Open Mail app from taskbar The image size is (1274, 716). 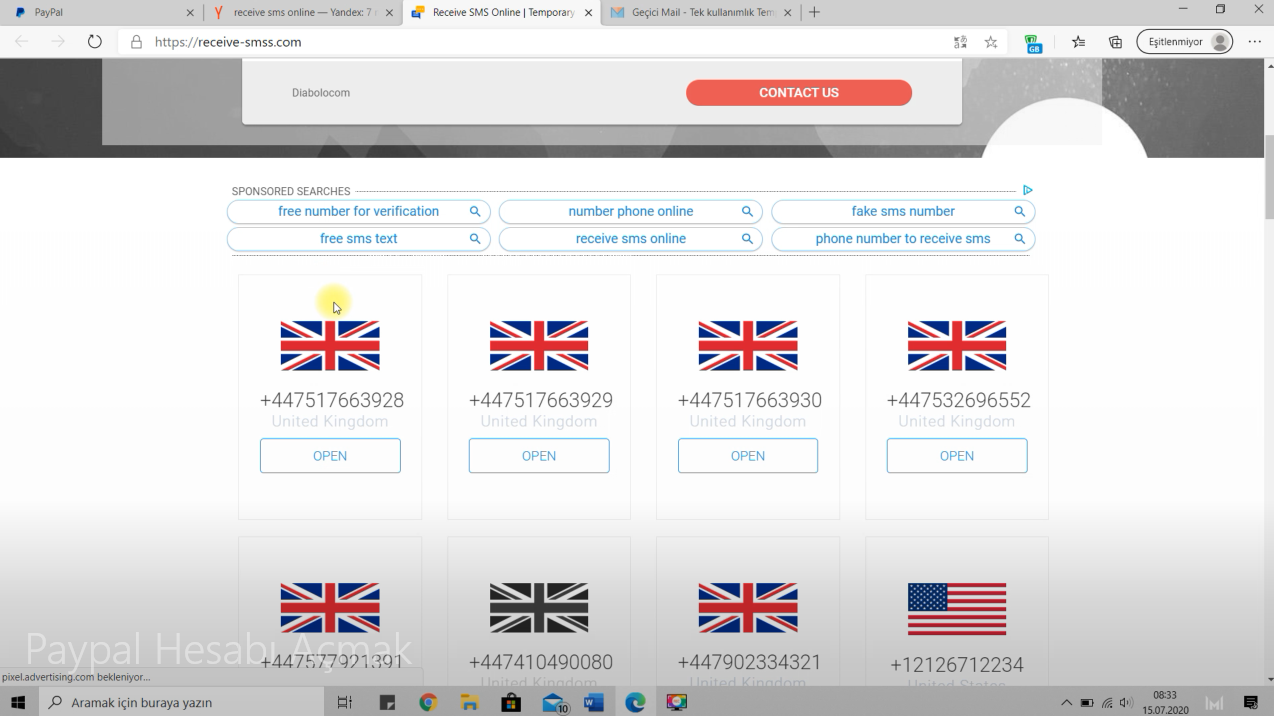pos(554,704)
